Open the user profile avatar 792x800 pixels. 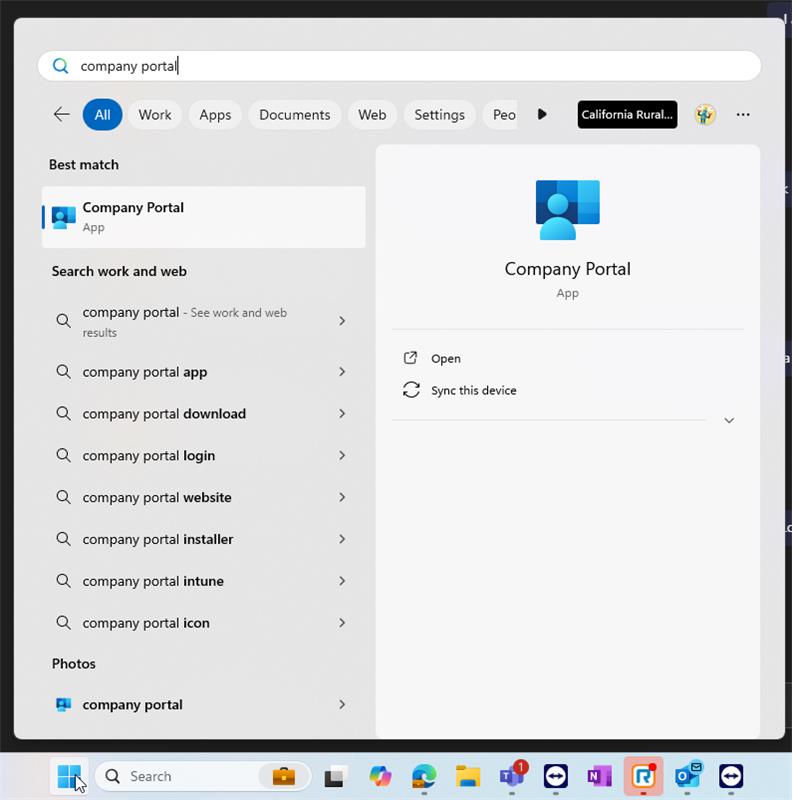click(705, 114)
